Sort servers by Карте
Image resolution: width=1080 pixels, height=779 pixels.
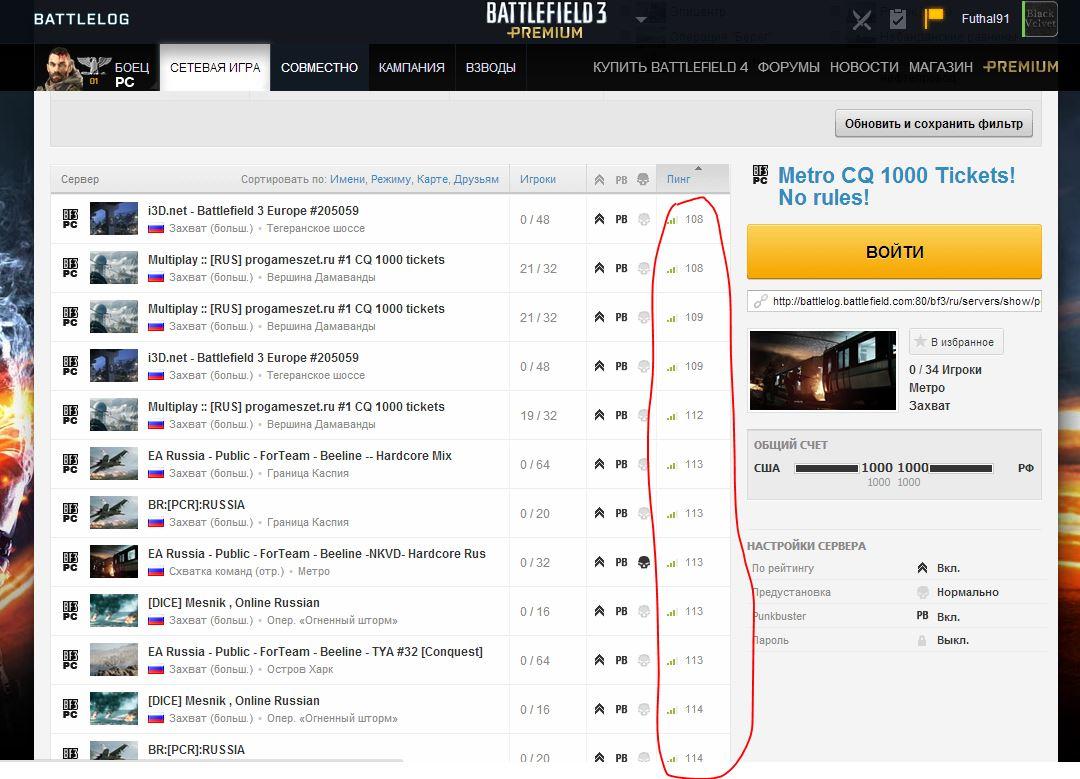433,179
